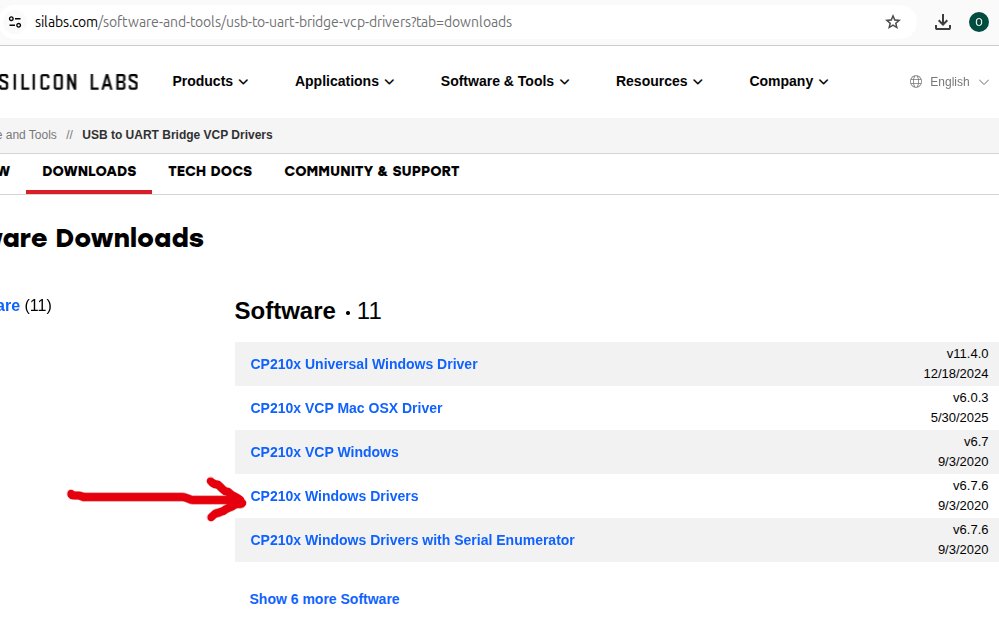The image size is (999, 627).
Task: Download CP210x Universal Windows Driver
Action: 364,364
